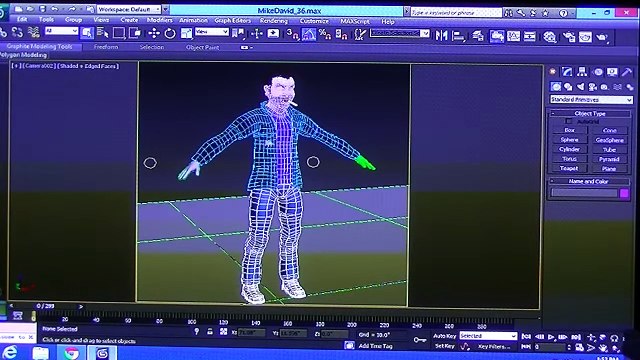Click the Bind to Space Warp icon
Image resolution: width=640 pixels, height=360 pixels.
point(34,32)
